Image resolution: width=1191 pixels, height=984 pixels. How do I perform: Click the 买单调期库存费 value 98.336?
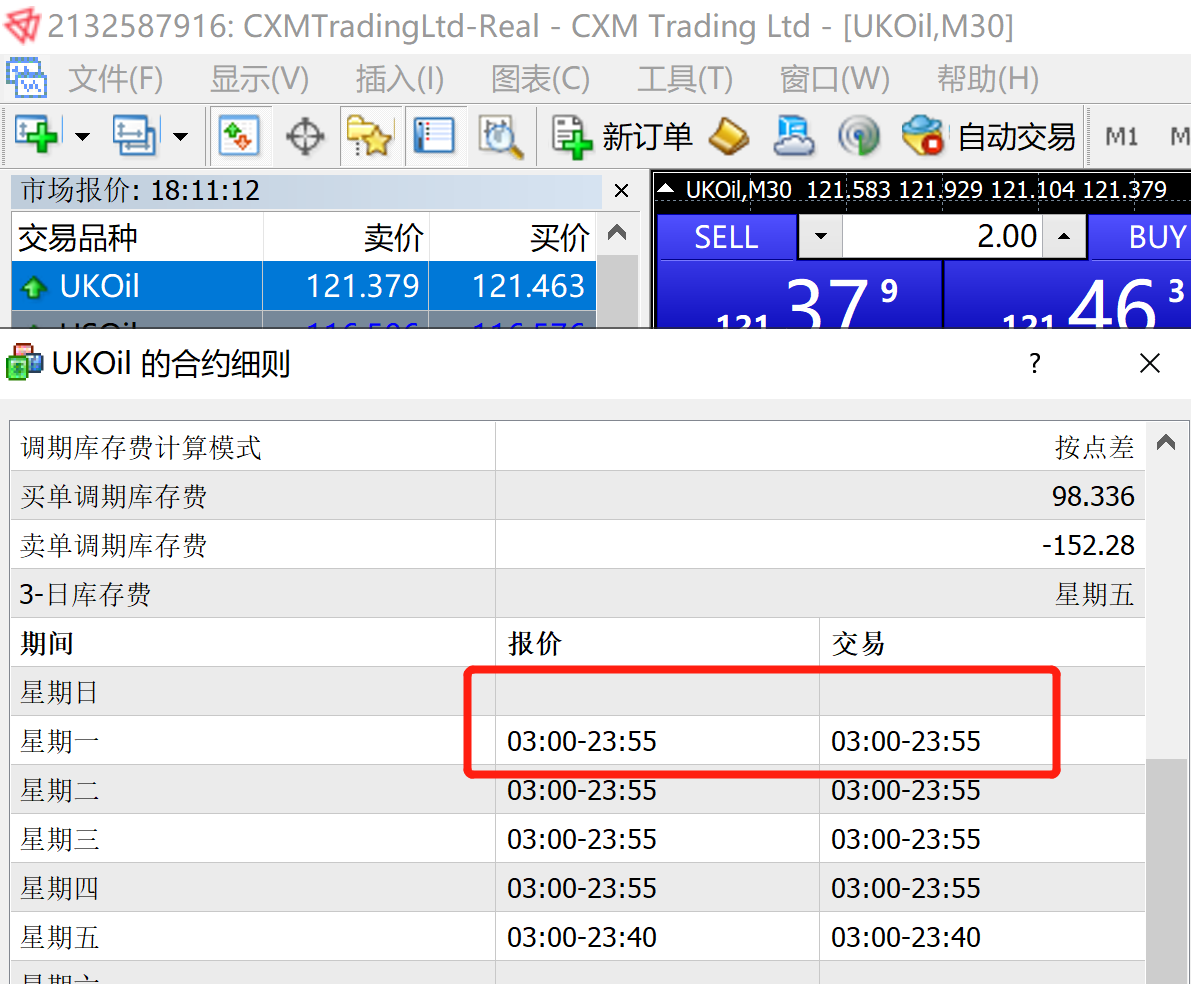click(x=1092, y=496)
